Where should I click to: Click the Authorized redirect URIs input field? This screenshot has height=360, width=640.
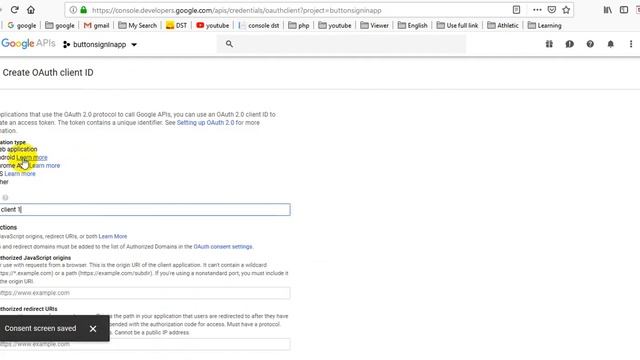[x=145, y=344]
